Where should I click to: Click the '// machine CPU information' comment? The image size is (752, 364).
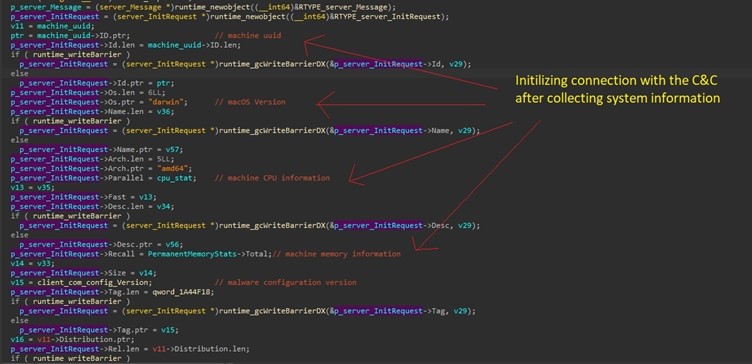pos(272,178)
